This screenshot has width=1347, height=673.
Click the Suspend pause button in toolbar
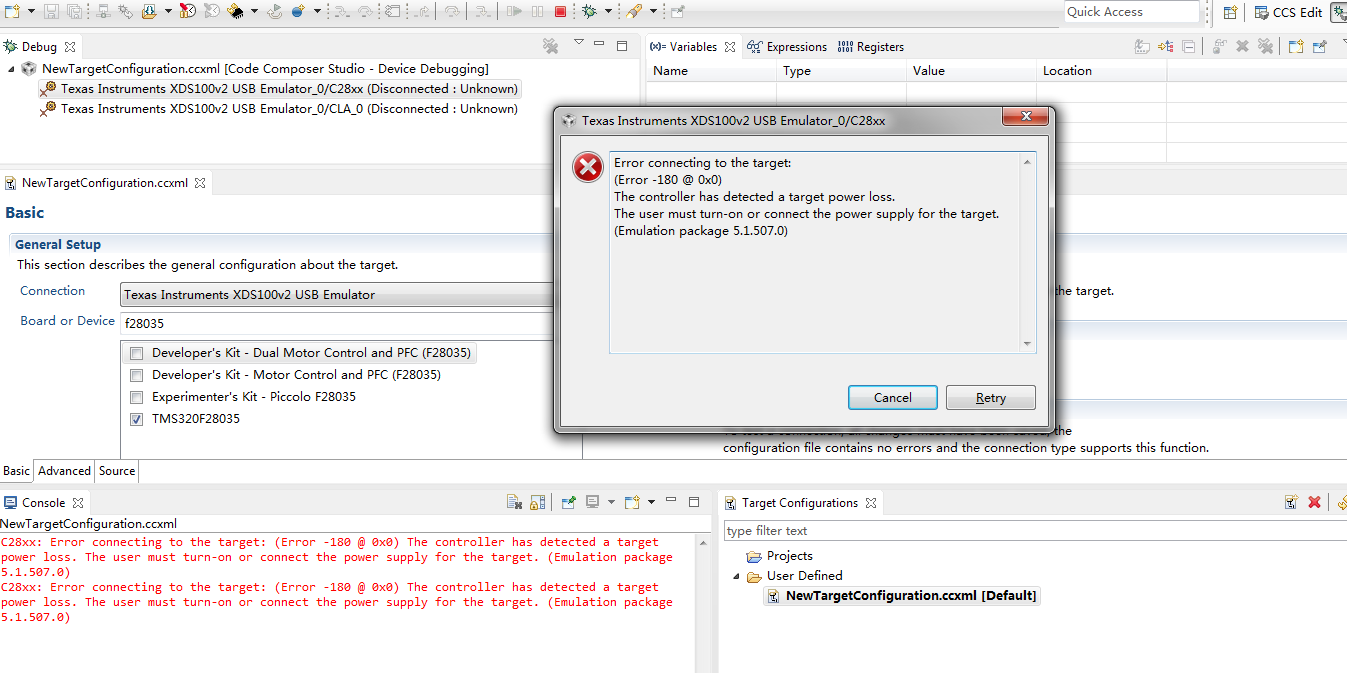pos(538,11)
